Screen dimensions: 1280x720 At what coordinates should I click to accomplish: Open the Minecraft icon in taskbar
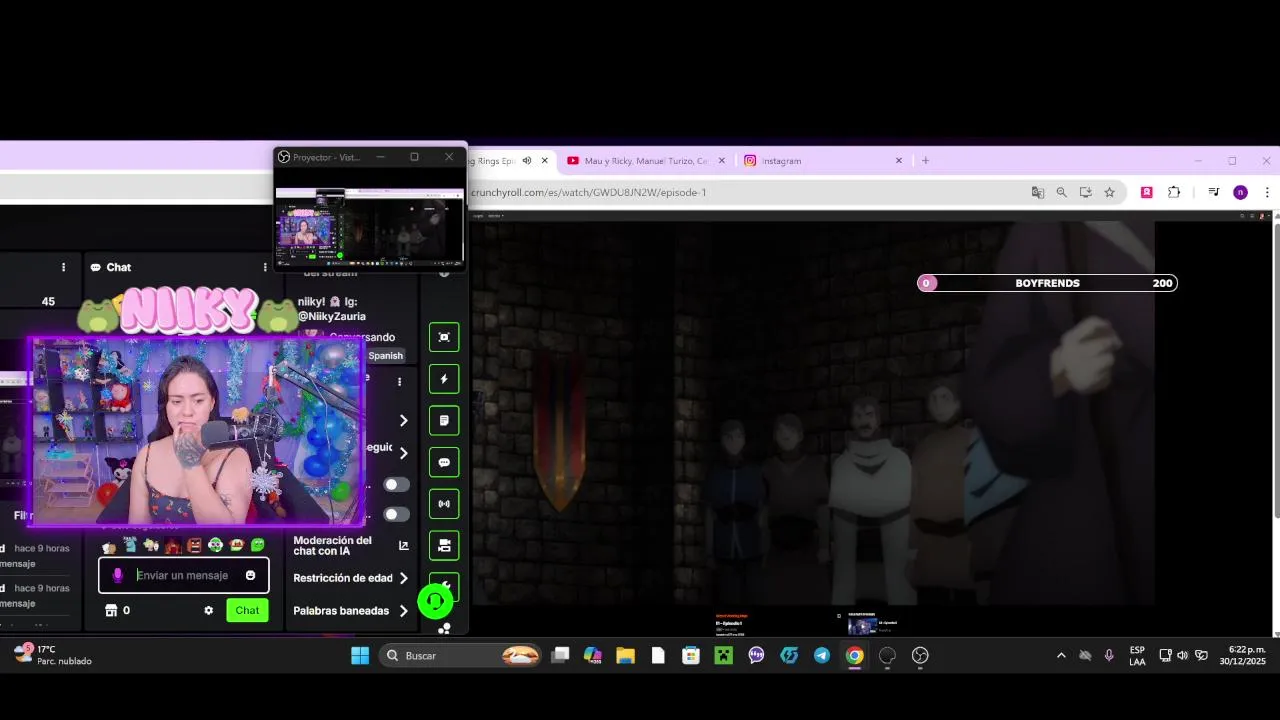[x=723, y=656]
